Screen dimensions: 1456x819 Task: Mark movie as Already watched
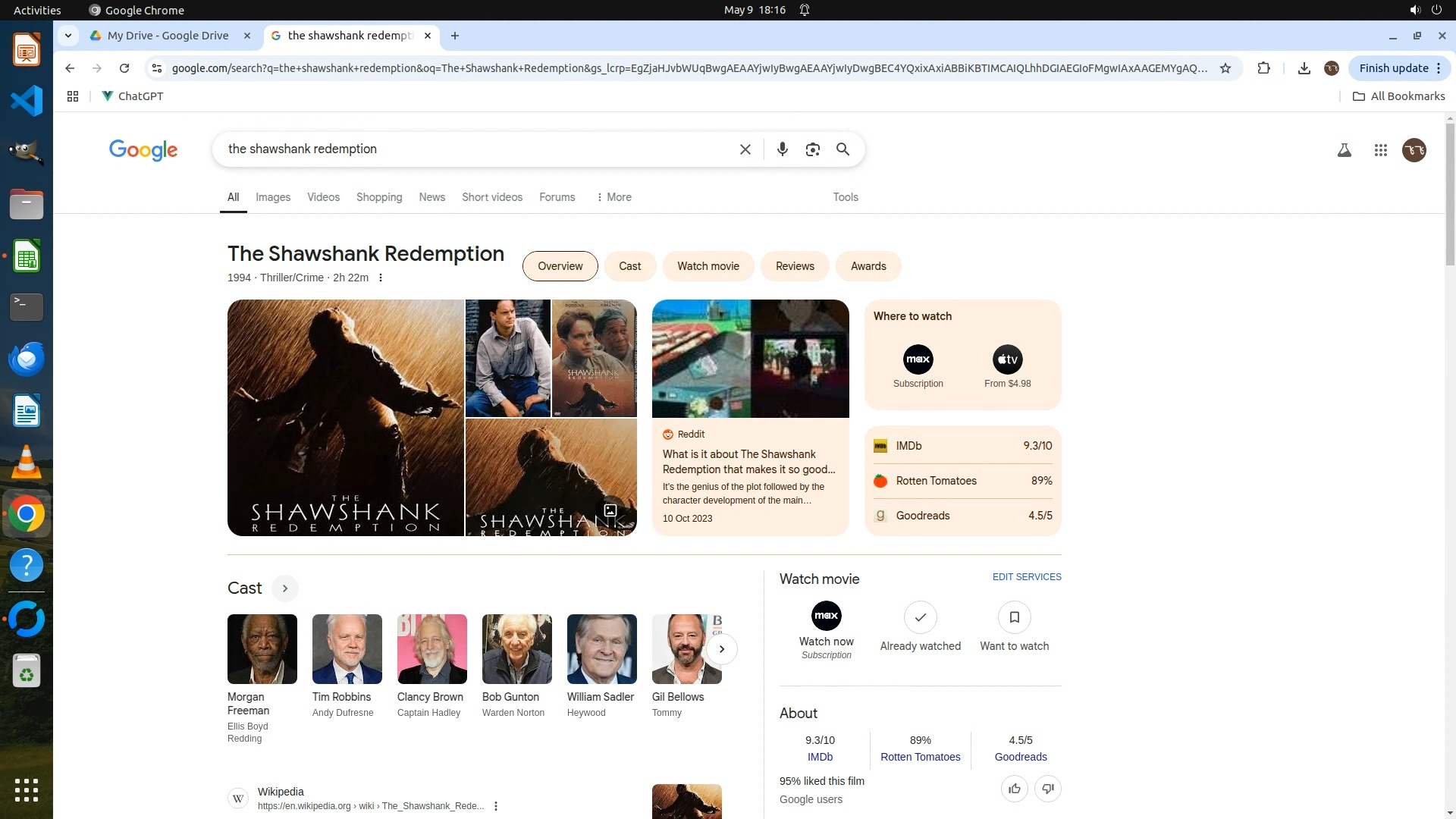click(x=920, y=617)
